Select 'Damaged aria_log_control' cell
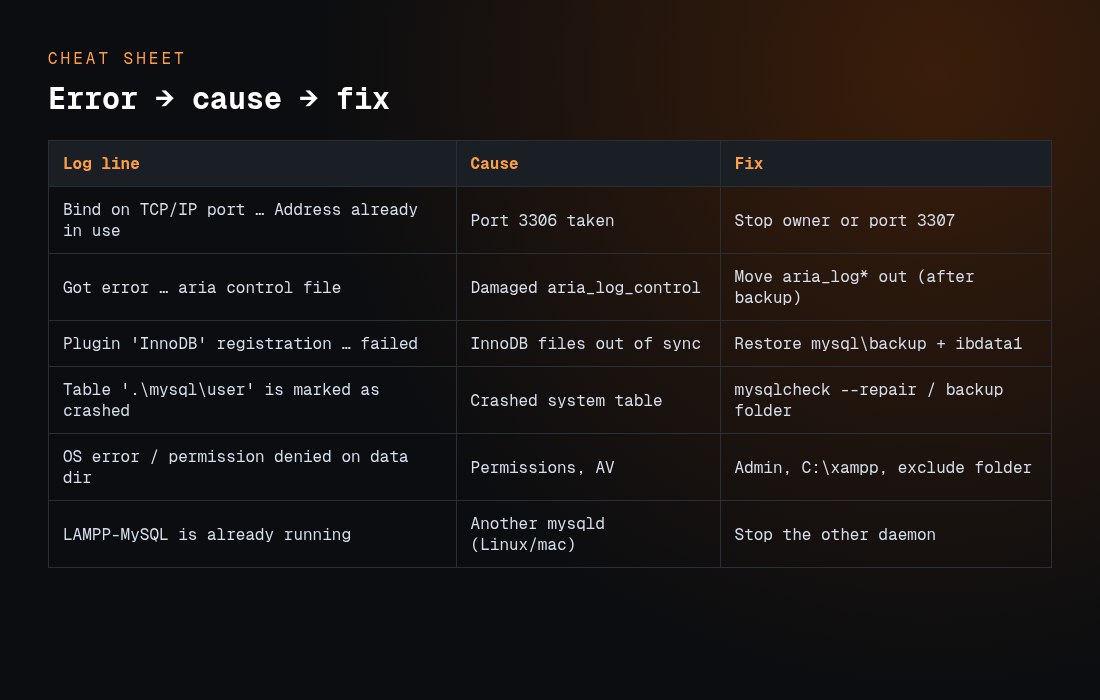Screen dimensions: 1100x700 (x=588, y=288)
